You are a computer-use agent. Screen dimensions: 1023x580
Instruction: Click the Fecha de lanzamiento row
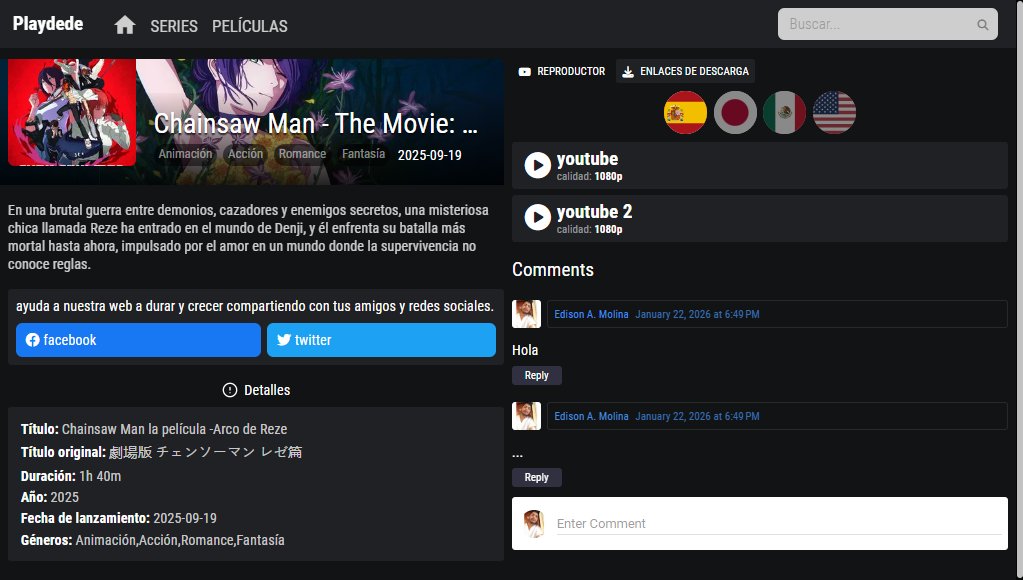click(119, 517)
